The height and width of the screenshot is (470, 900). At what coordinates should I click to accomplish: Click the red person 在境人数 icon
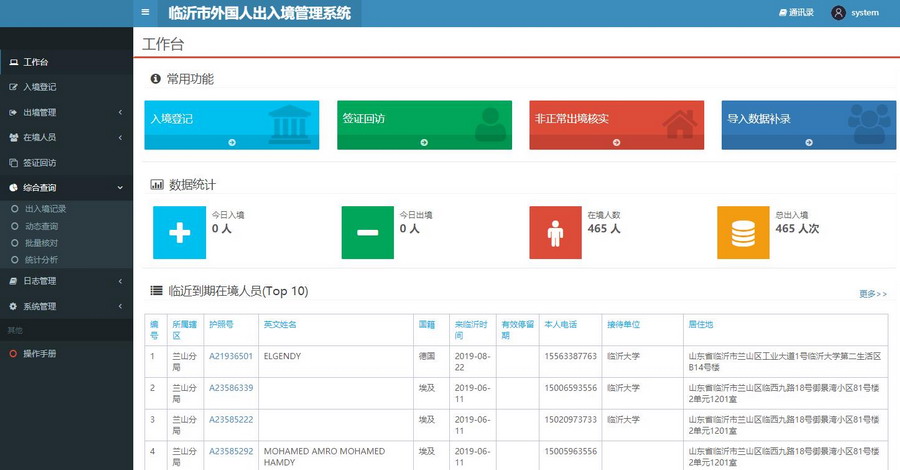point(555,232)
